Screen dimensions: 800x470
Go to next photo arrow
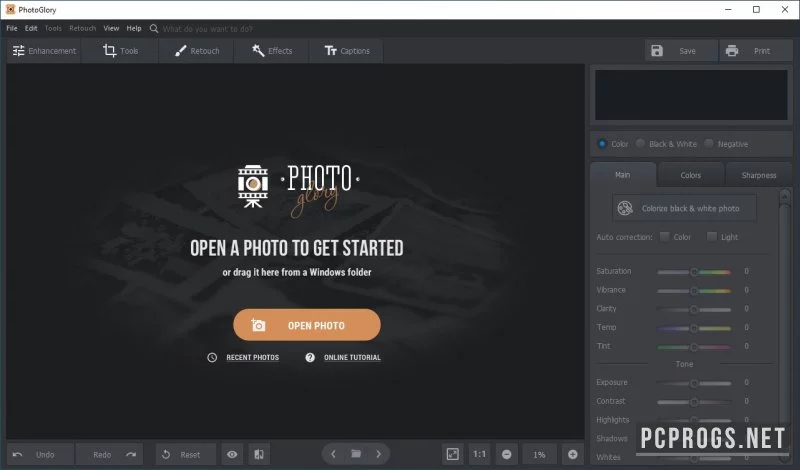pos(379,454)
